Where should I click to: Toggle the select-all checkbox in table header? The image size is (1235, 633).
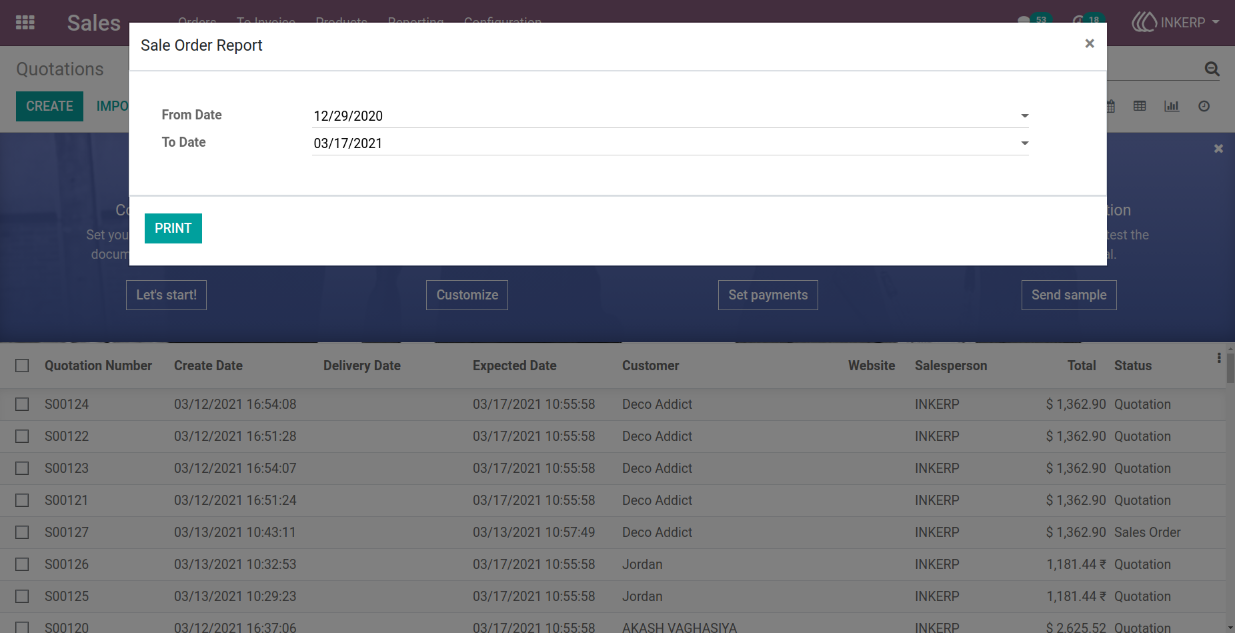pyautogui.click(x=22, y=366)
